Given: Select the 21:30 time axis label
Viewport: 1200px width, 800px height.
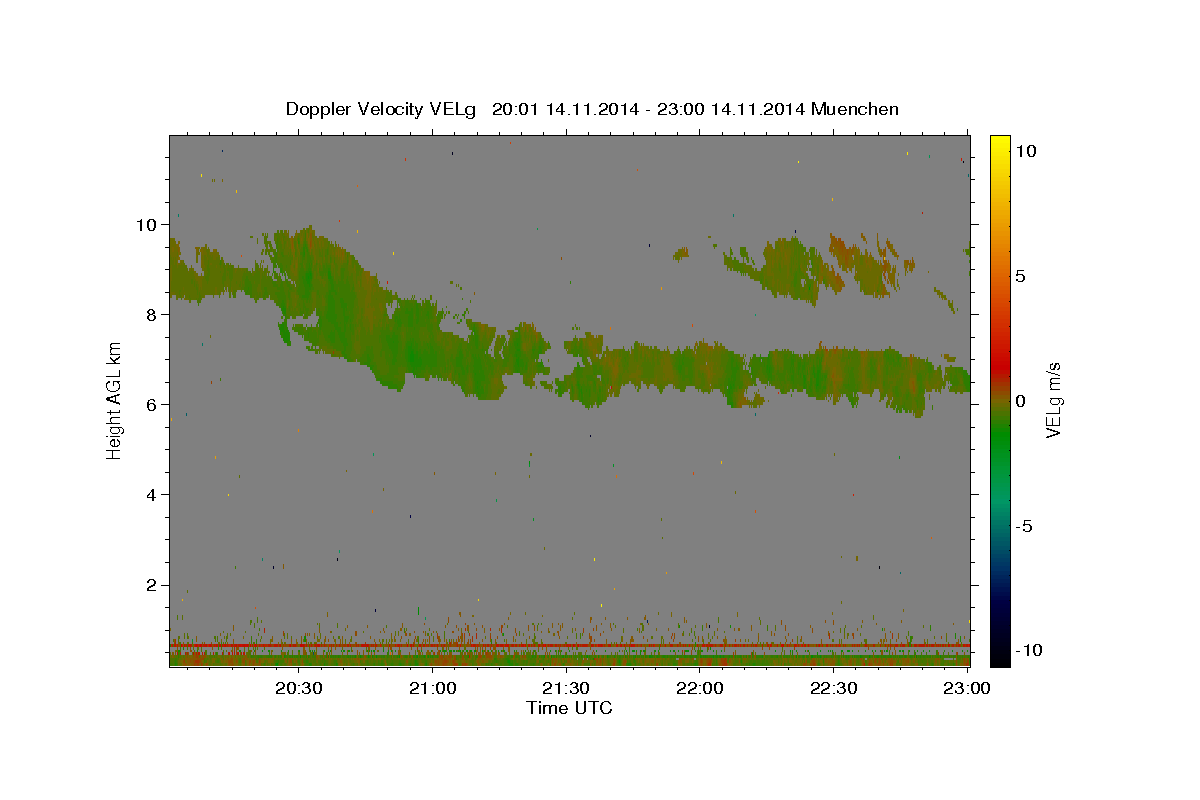Looking at the screenshot, I should [x=566, y=688].
